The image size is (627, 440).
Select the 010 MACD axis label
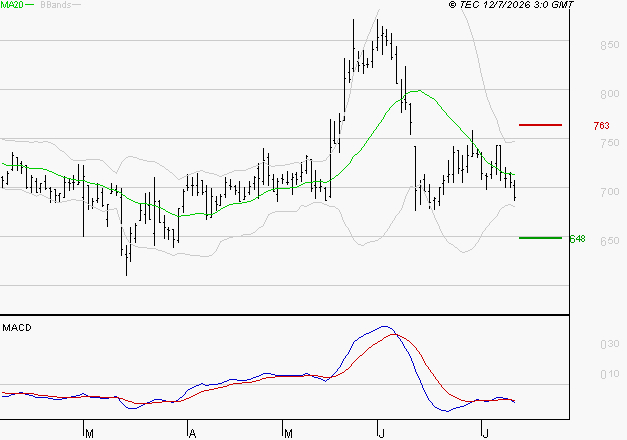tap(610, 374)
